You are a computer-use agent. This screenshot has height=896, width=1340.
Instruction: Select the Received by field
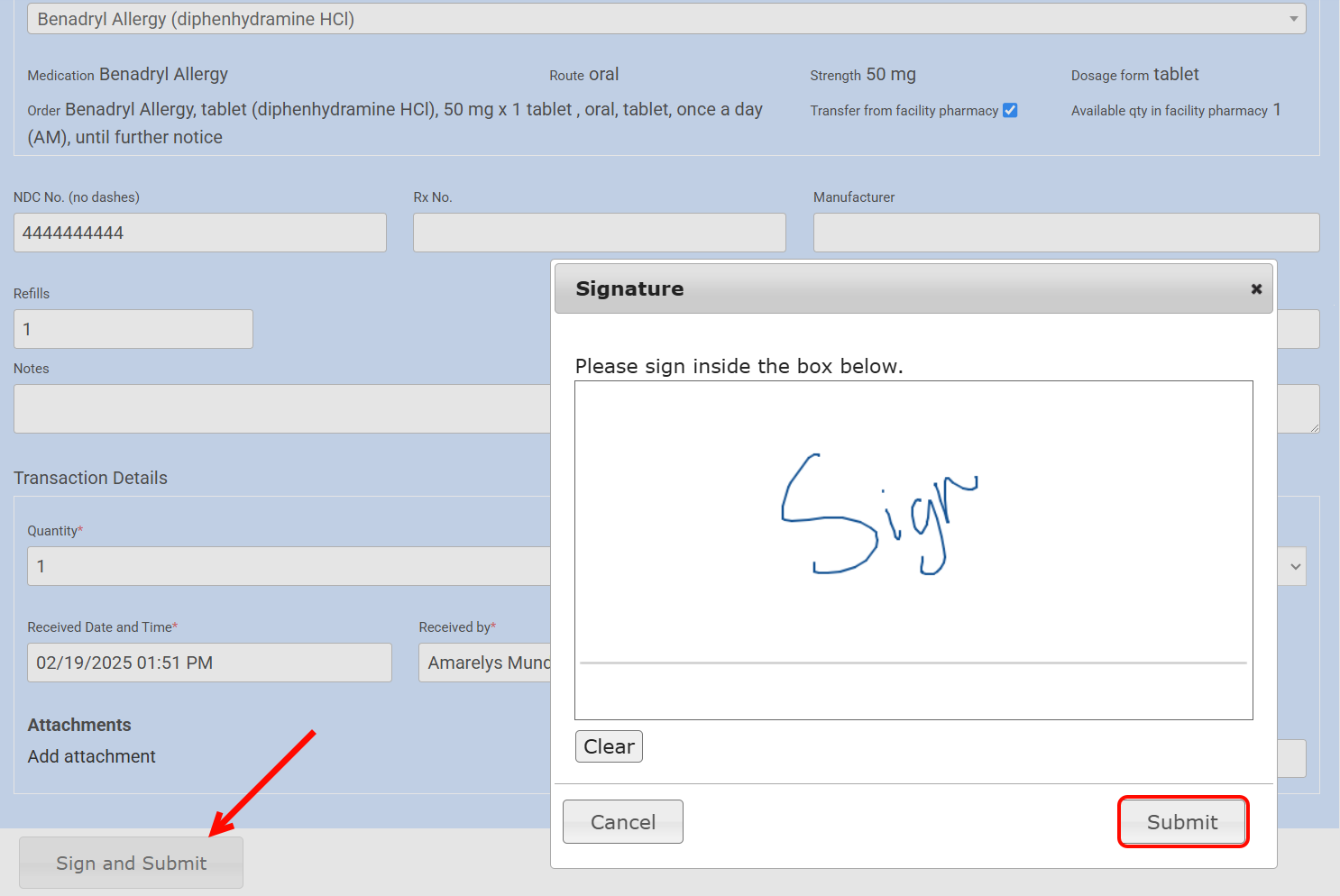[485, 663]
